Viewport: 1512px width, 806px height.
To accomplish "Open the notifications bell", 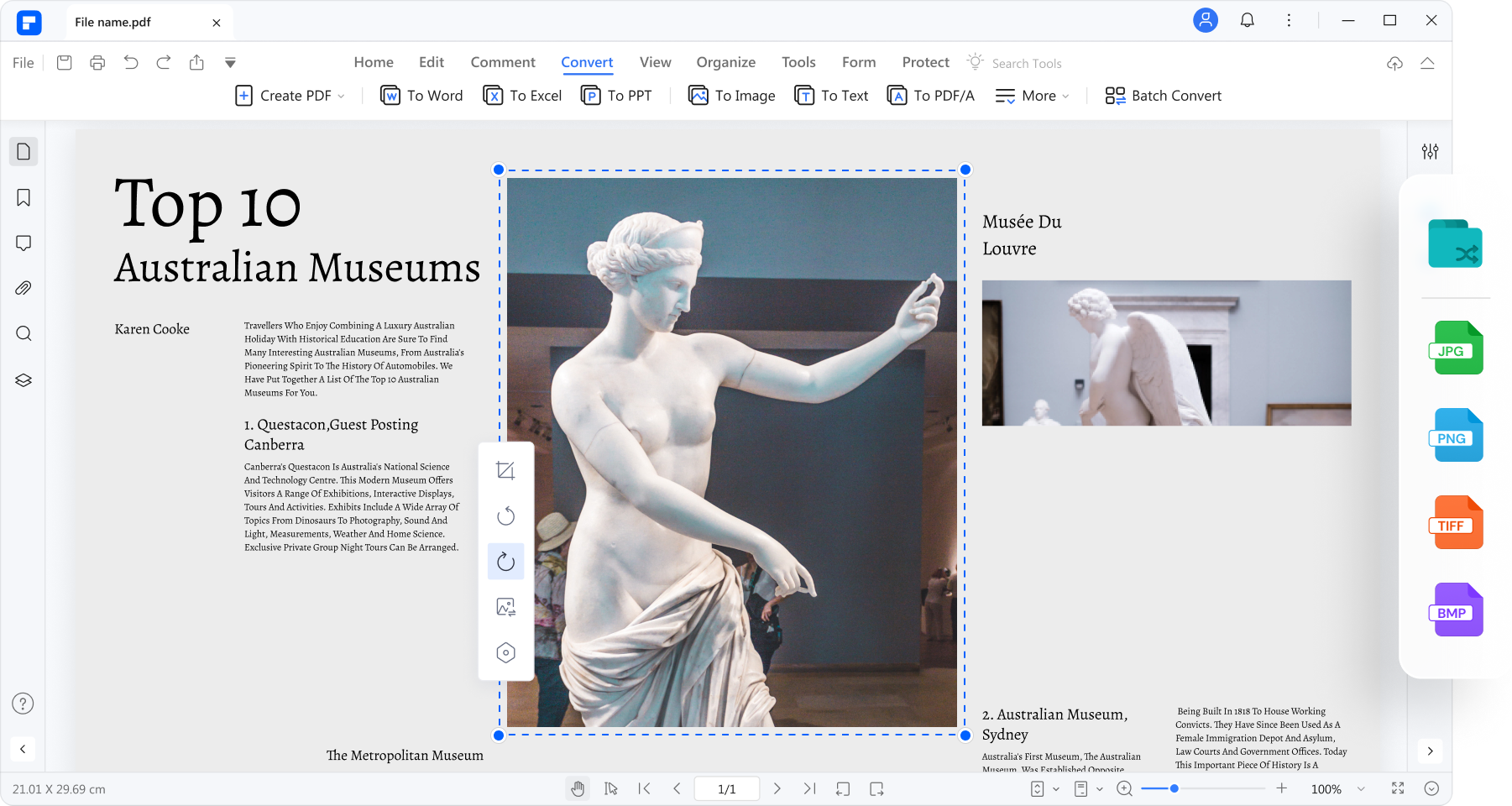I will coord(1248,20).
